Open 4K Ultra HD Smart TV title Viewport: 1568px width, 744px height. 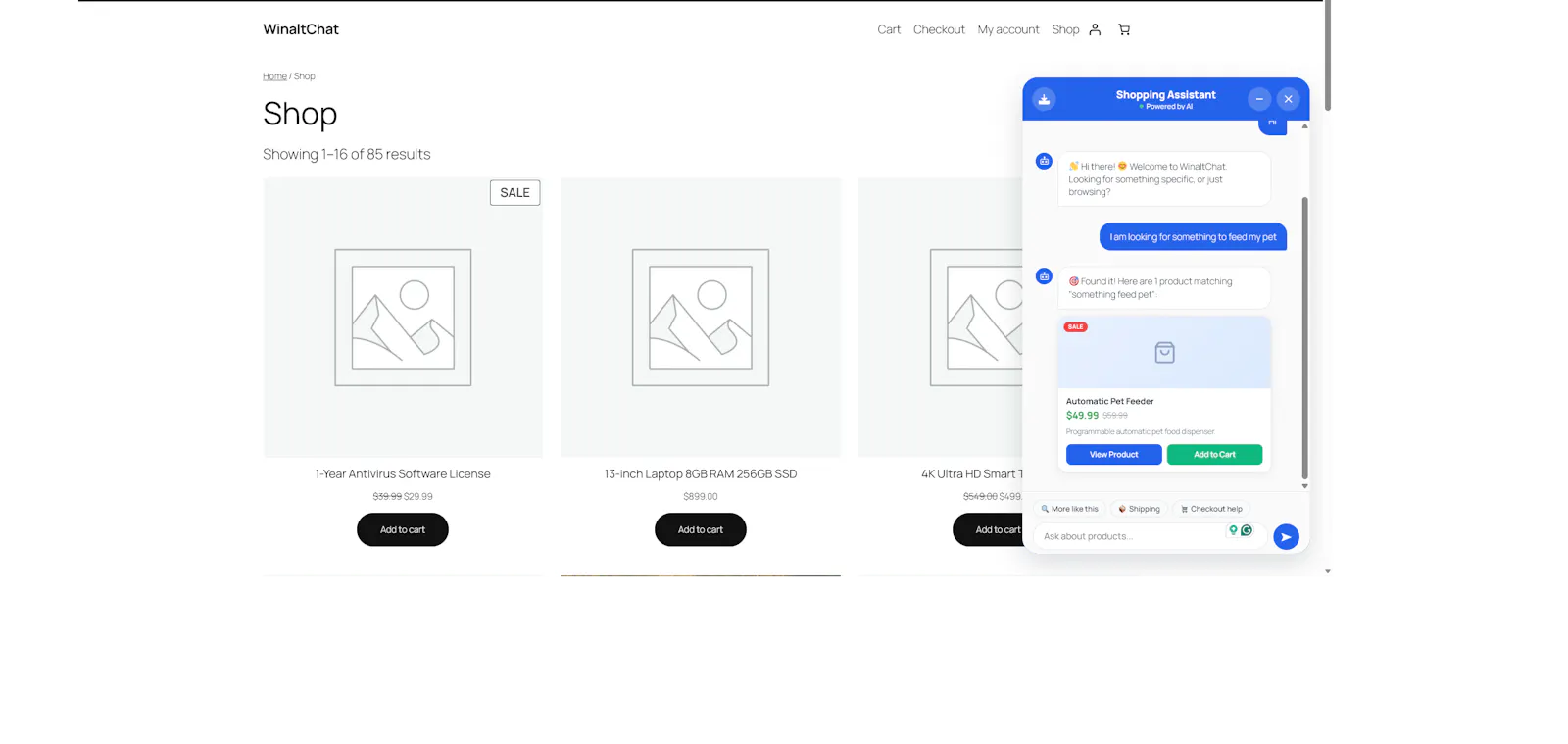971,474
